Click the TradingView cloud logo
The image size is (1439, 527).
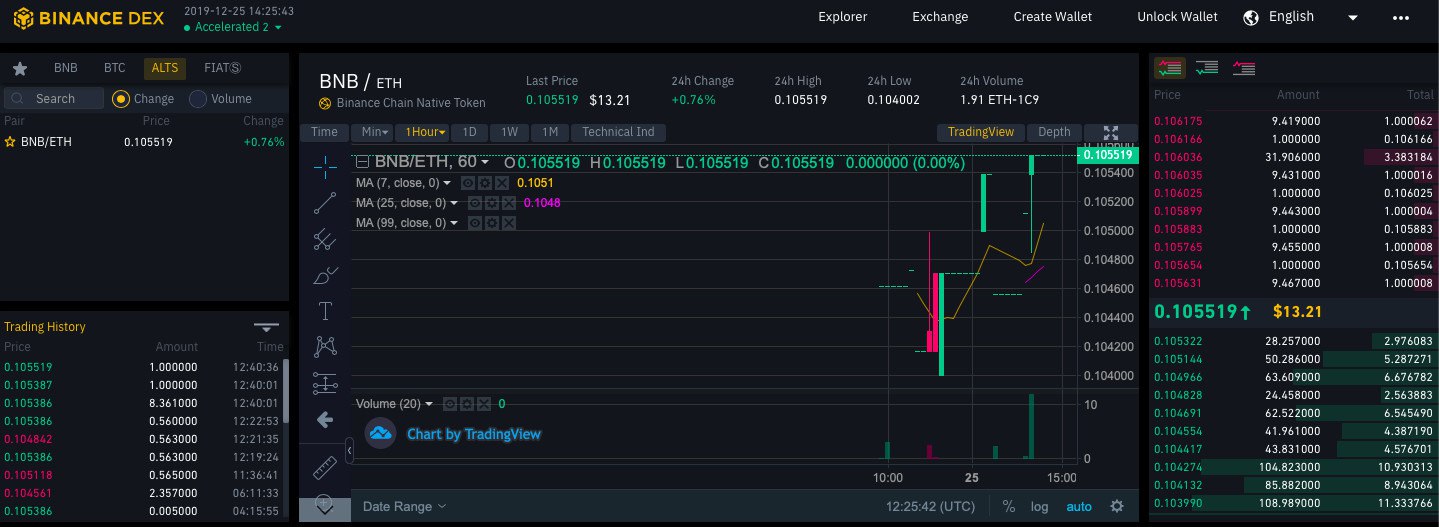pyautogui.click(x=380, y=434)
